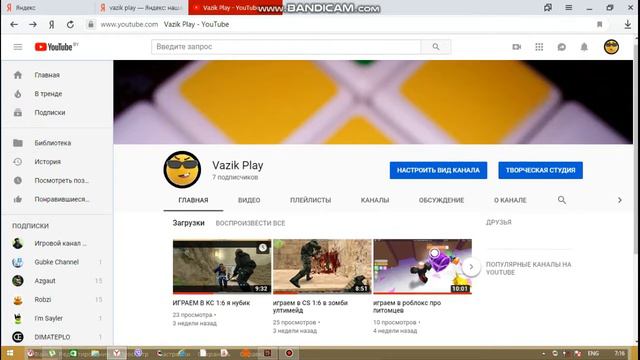Open browser downloads arrow icon
Screen dimensions: 640x360
(628, 24)
